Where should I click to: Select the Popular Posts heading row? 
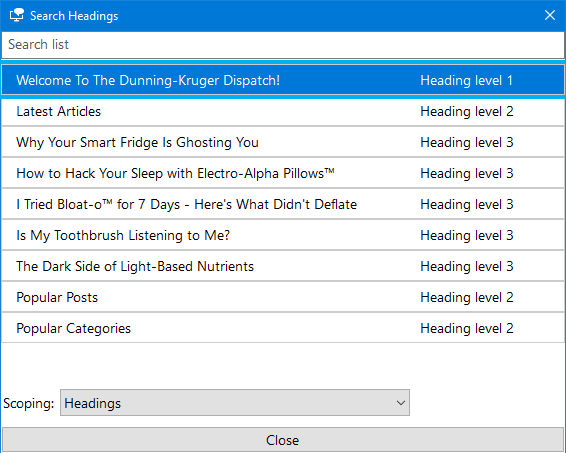pos(283,297)
